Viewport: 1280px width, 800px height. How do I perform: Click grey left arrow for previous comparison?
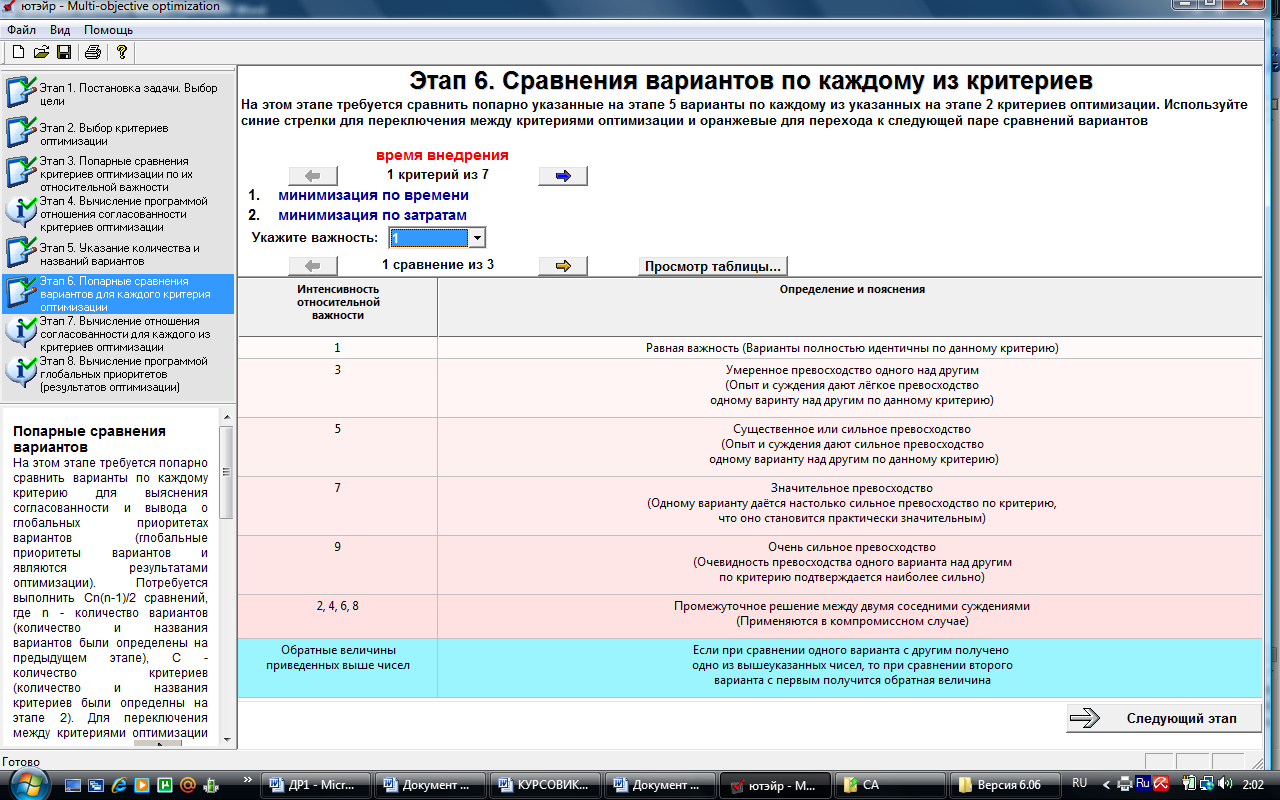[313, 266]
